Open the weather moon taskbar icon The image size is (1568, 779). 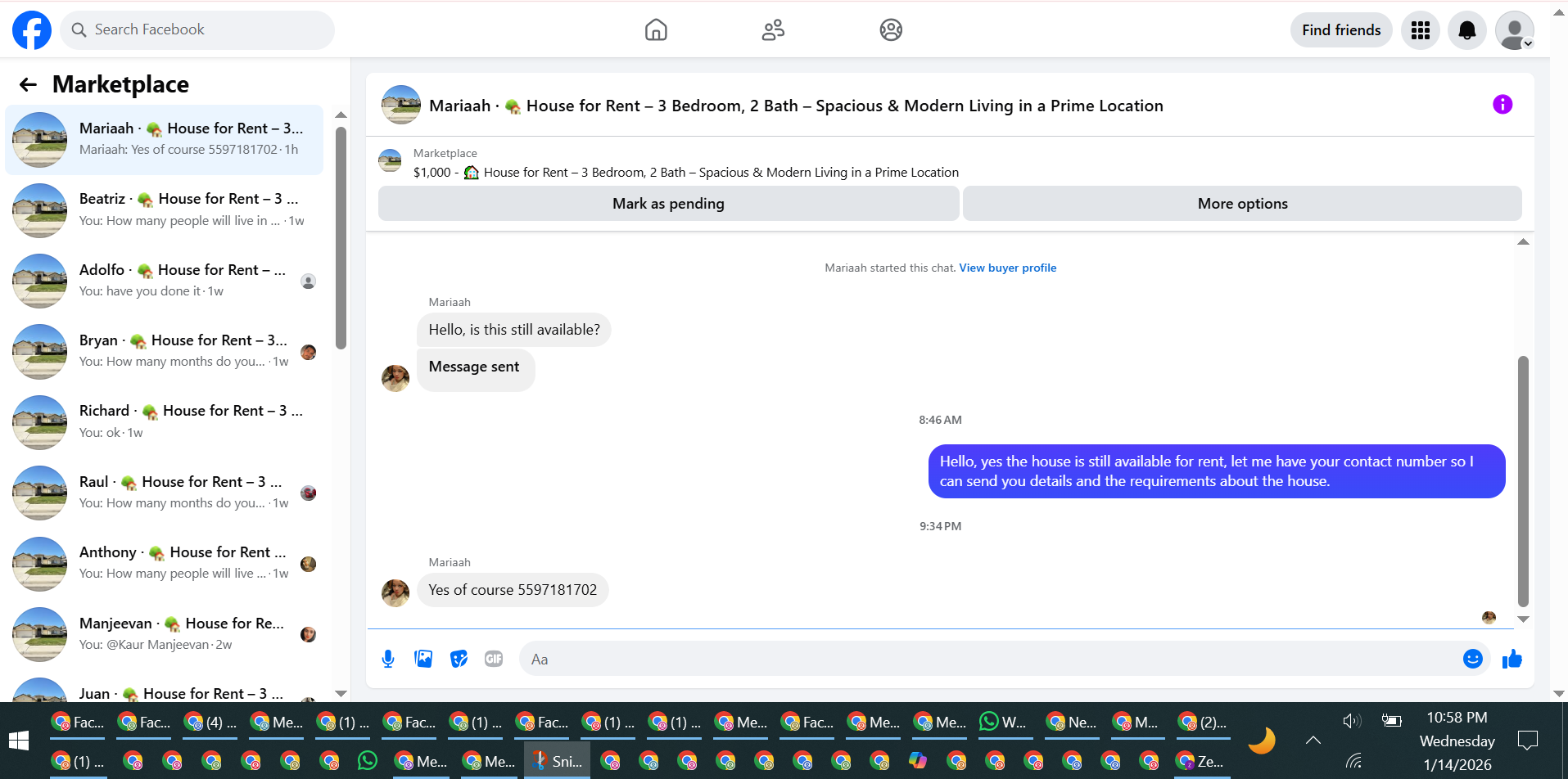pos(1262,741)
